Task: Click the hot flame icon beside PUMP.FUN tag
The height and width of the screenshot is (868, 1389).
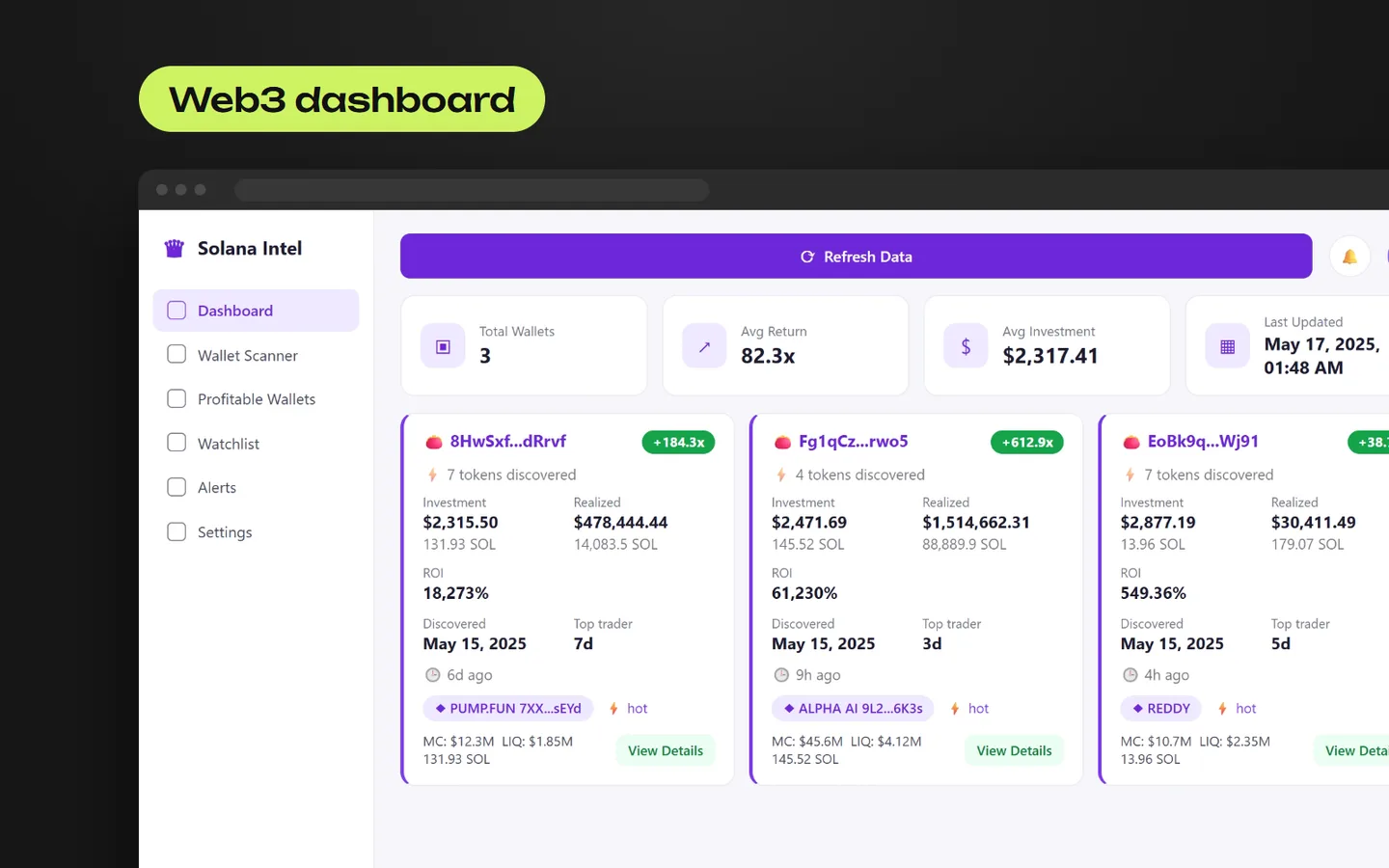Action: click(613, 709)
